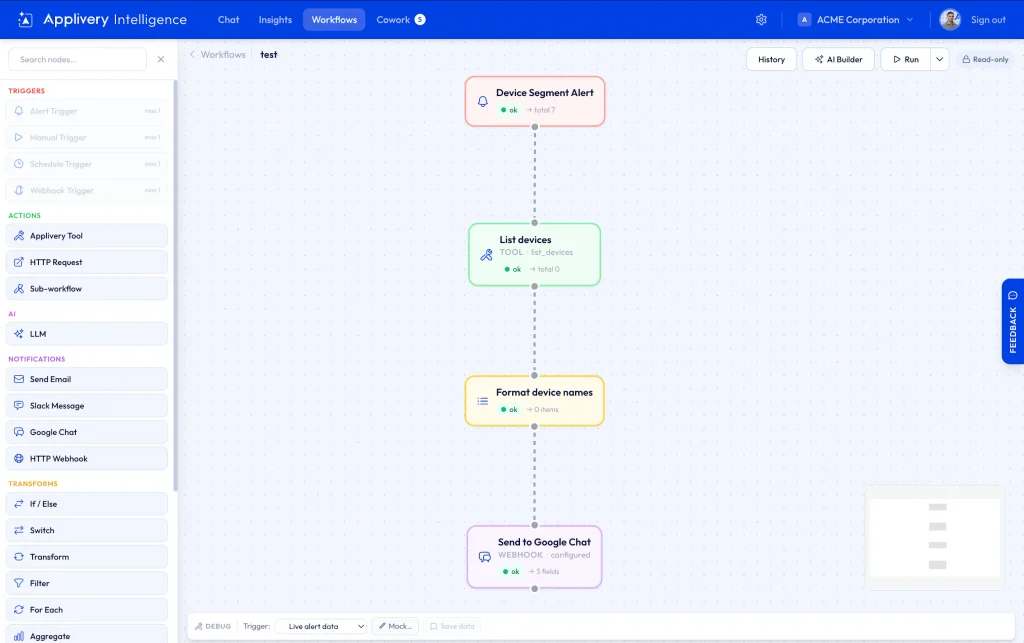Click the If / Else icon
Image resolution: width=1024 pixels, height=643 pixels.
(x=19, y=504)
